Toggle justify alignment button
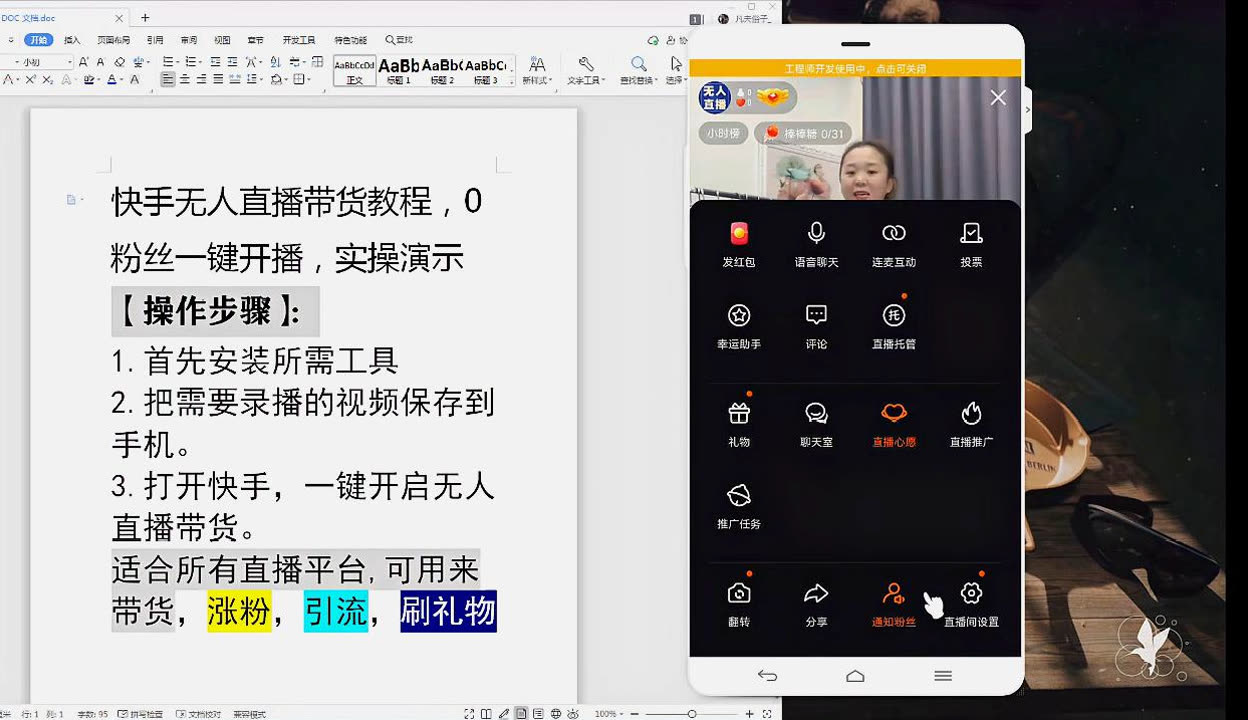This screenshot has height=720, width=1248. click(218, 80)
